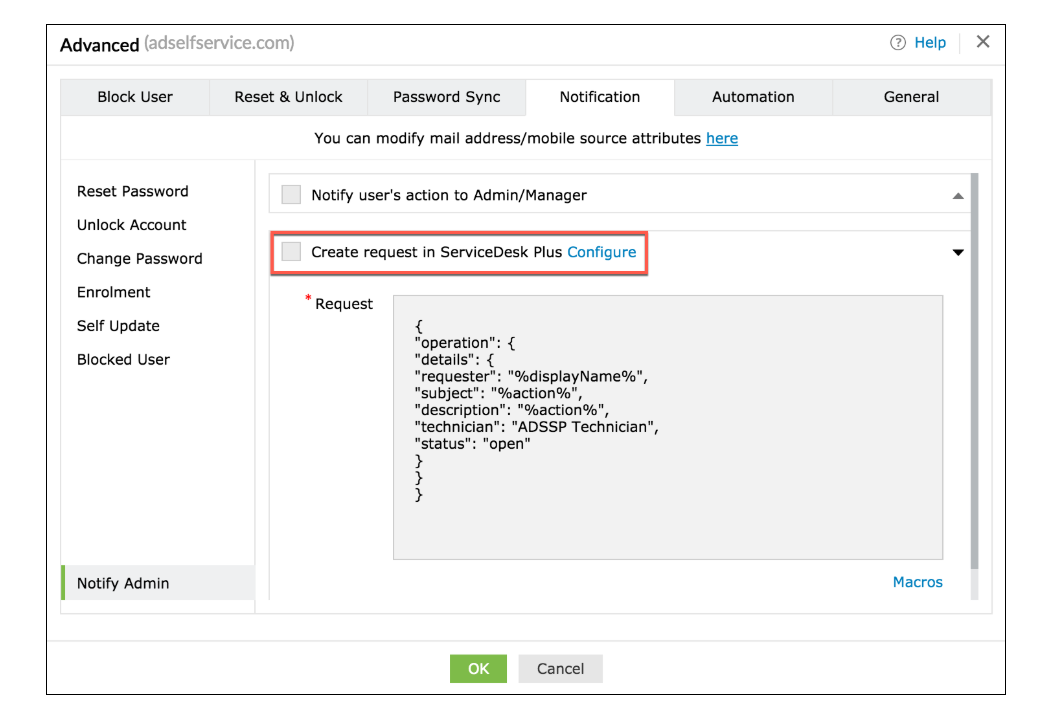Open the ServiceDesk Plus Configure link
The width and height of the screenshot is (1037, 723).
602,252
